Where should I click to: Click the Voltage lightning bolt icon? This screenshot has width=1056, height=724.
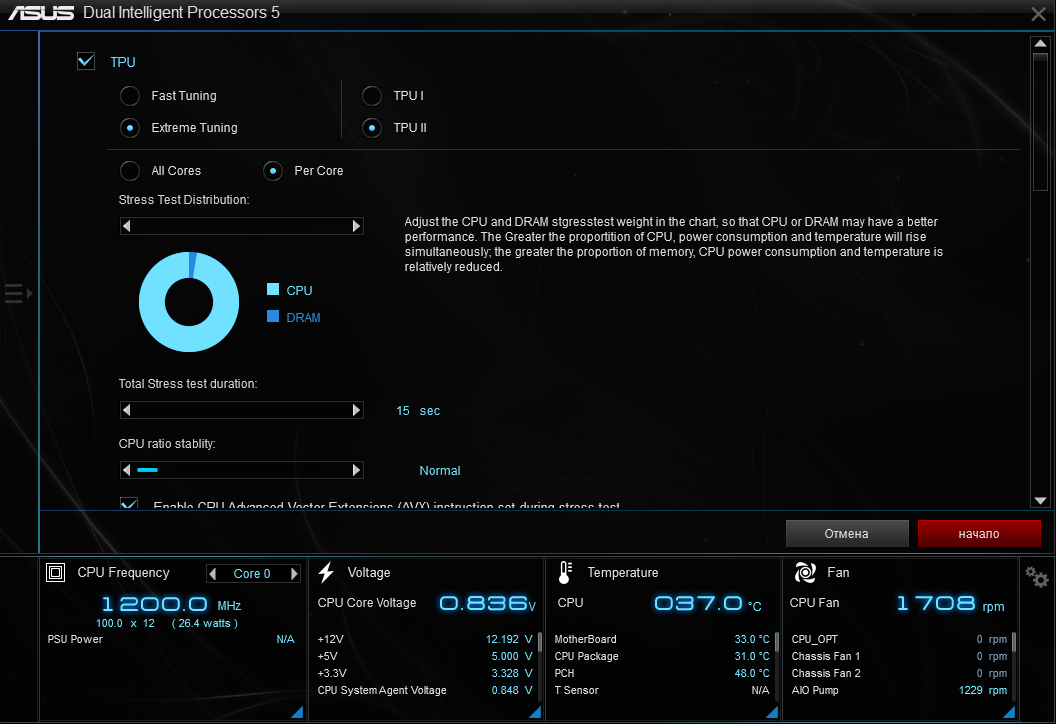[327, 572]
